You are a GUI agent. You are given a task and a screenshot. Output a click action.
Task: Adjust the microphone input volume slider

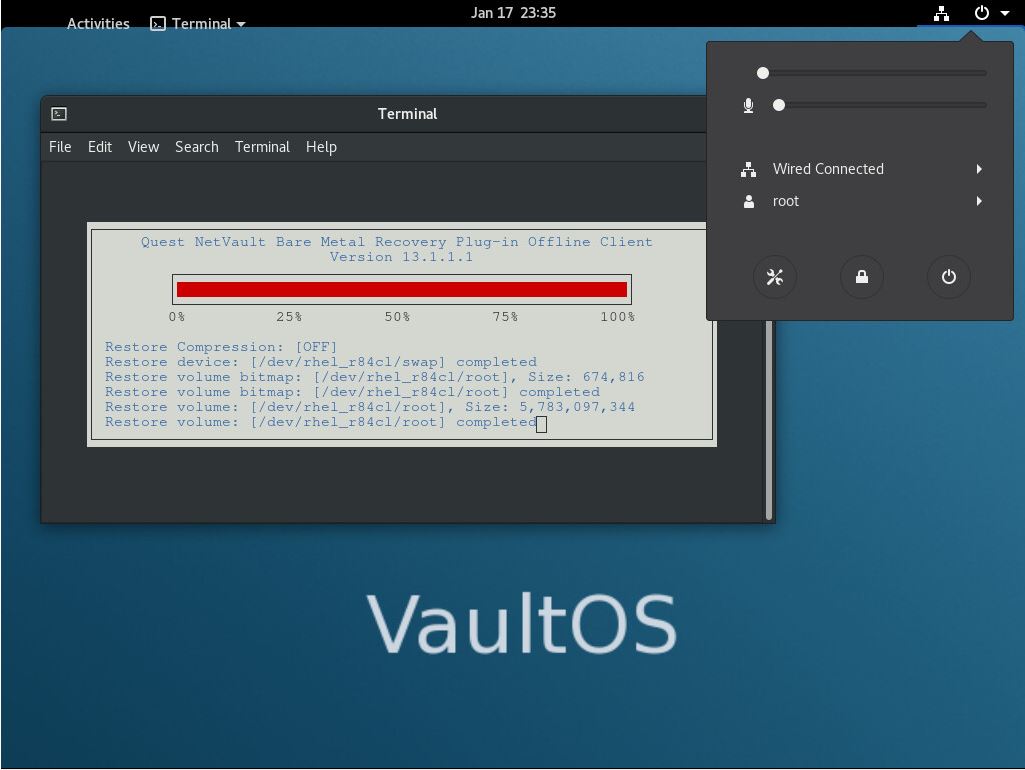pos(879,105)
